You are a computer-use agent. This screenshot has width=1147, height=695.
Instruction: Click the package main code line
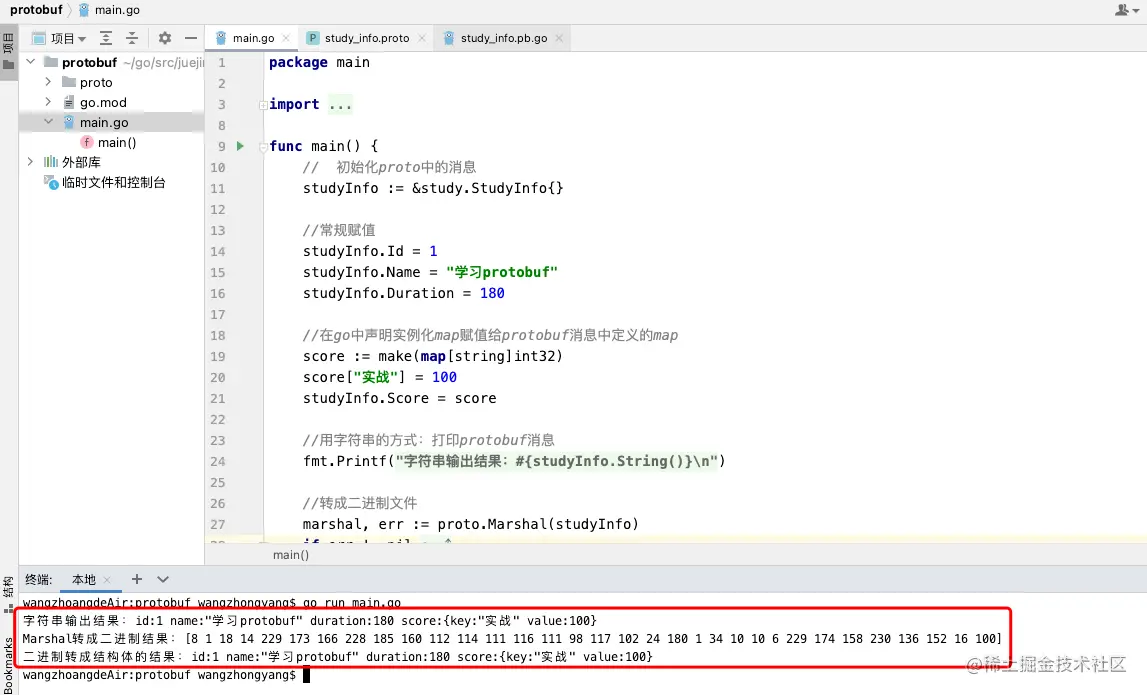click(x=319, y=62)
